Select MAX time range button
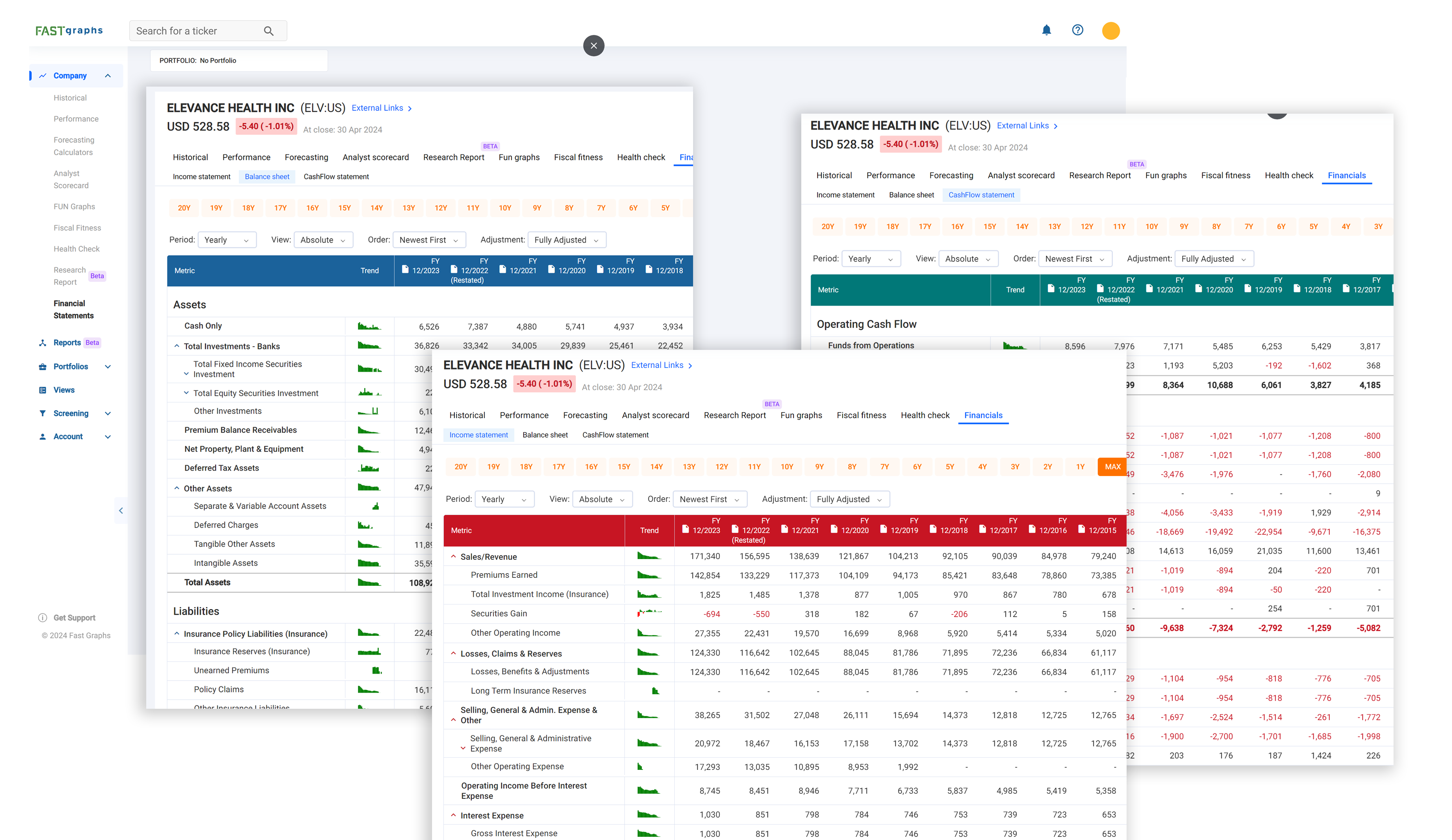The image size is (1452, 840). (1112, 467)
